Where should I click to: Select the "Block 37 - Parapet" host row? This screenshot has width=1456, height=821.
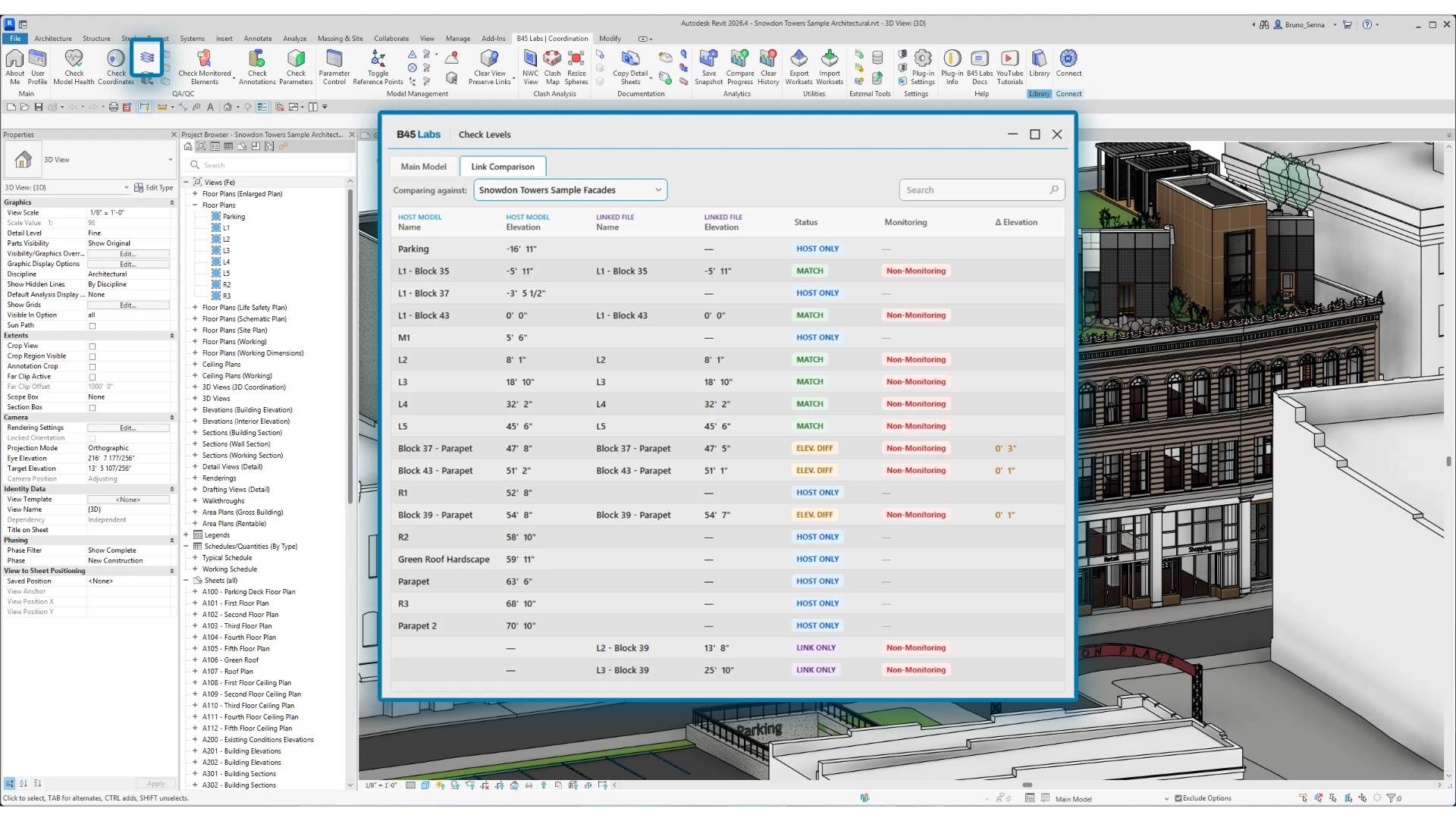click(728, 449)
